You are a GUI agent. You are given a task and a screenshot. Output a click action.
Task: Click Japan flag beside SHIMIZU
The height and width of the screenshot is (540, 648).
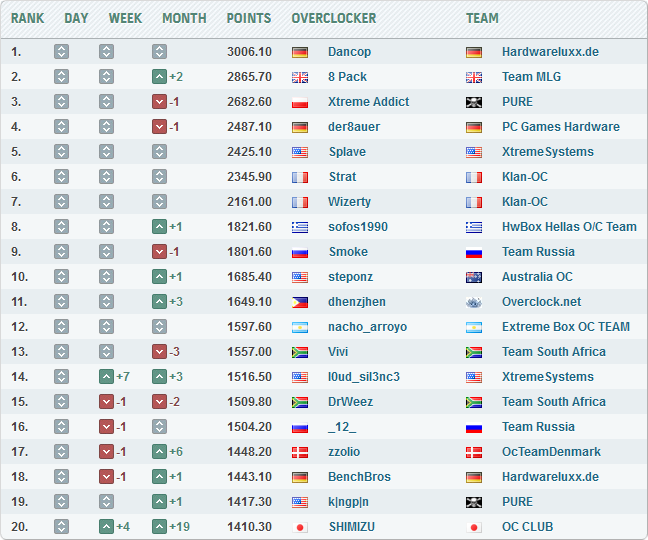[x=300, y=527]
